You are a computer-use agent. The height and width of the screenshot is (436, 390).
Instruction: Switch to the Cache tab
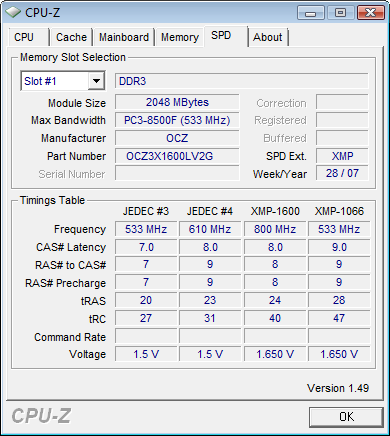coord(71,37)
